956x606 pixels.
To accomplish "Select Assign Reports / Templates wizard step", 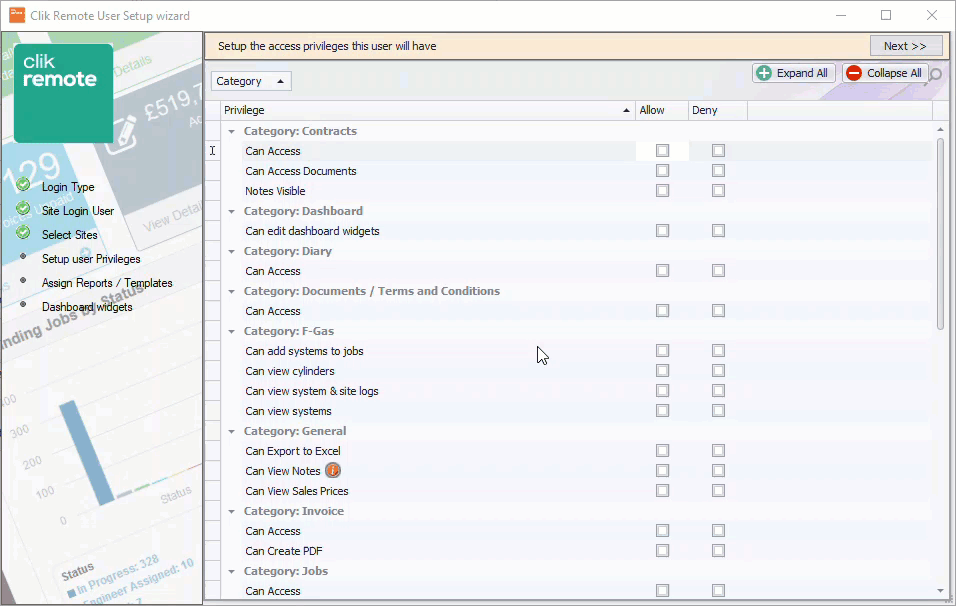I will (x=107, y=283).
